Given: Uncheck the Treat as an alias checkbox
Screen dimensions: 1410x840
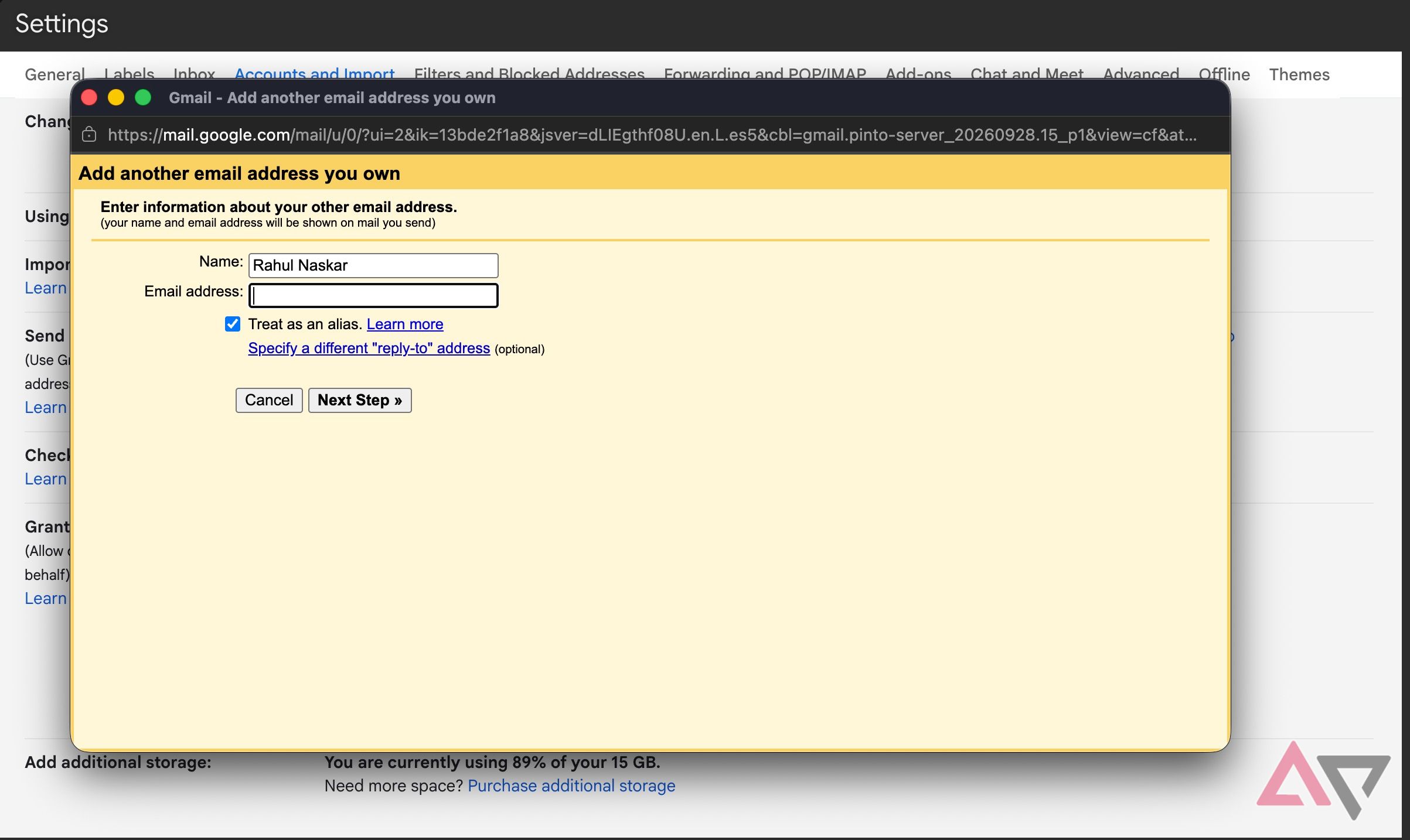Looking at the screenshot, I should coord(233,324).
